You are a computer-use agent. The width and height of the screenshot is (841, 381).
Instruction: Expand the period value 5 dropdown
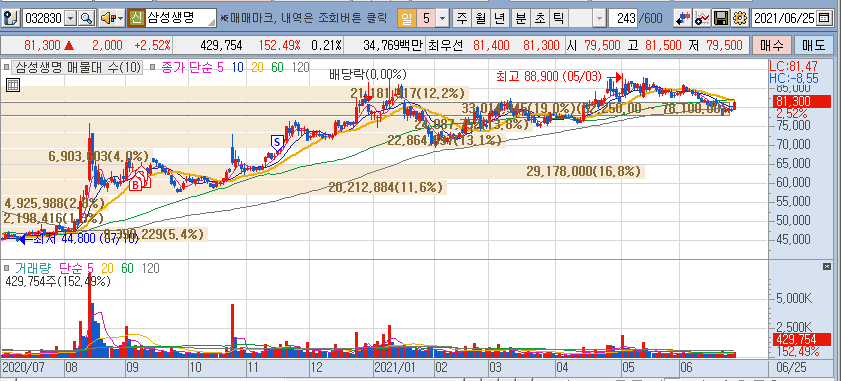(x=442, y=19)
